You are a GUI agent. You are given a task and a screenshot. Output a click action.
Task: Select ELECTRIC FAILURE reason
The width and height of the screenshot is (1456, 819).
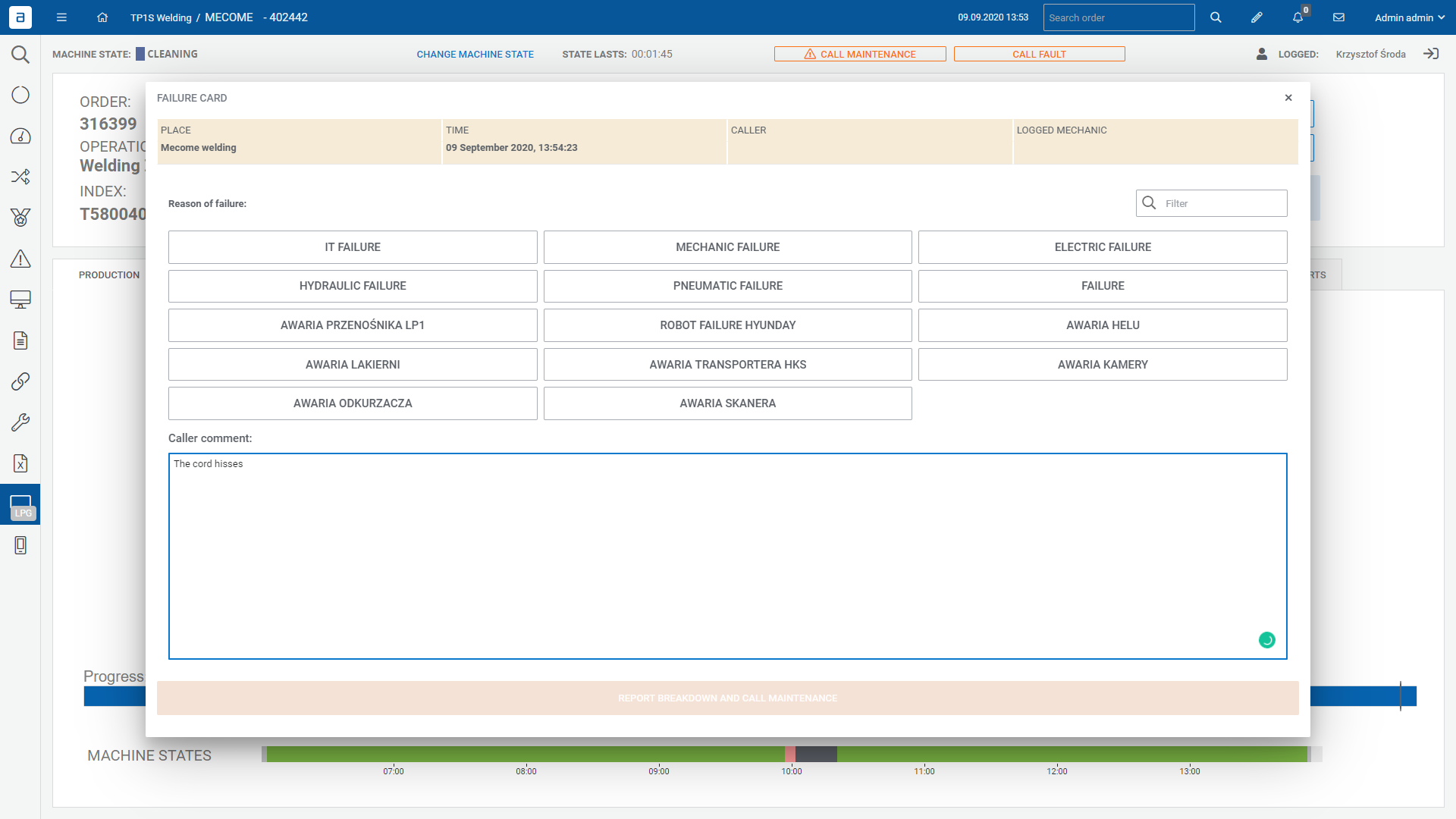coord(1103,247)
